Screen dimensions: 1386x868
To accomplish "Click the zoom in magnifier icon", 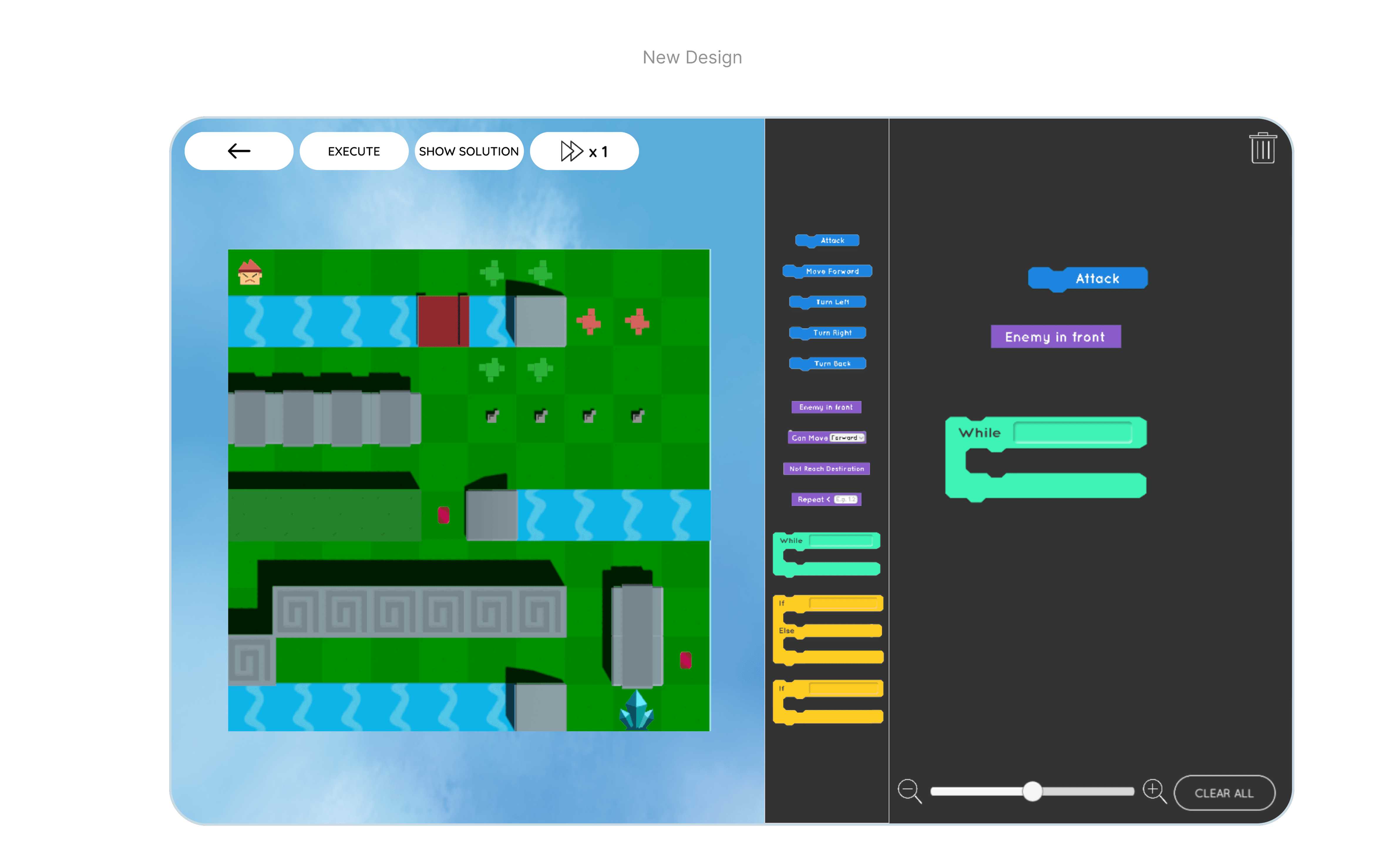I will click(x=1153, y=790).
